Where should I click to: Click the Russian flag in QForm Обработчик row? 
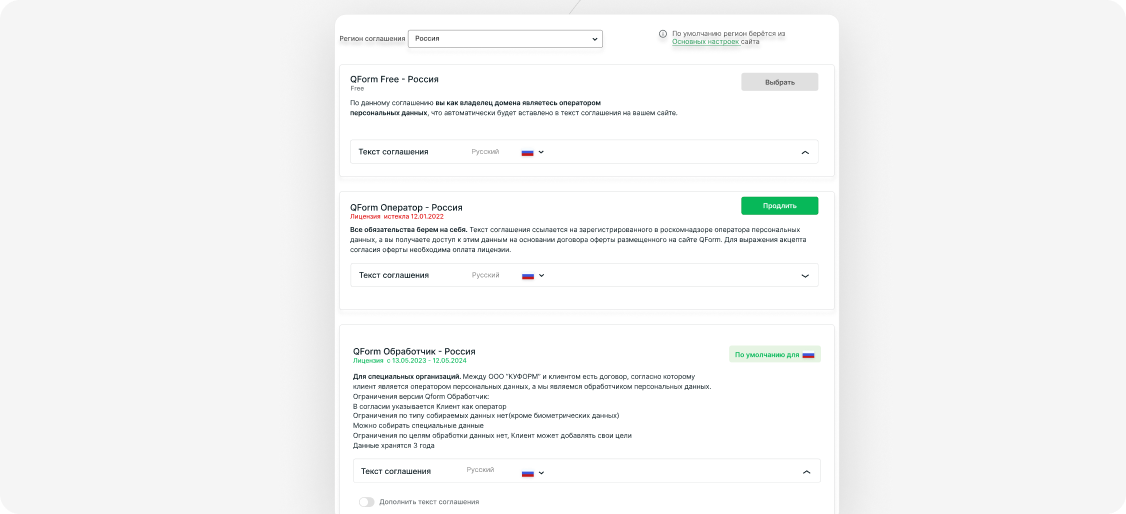528,472
